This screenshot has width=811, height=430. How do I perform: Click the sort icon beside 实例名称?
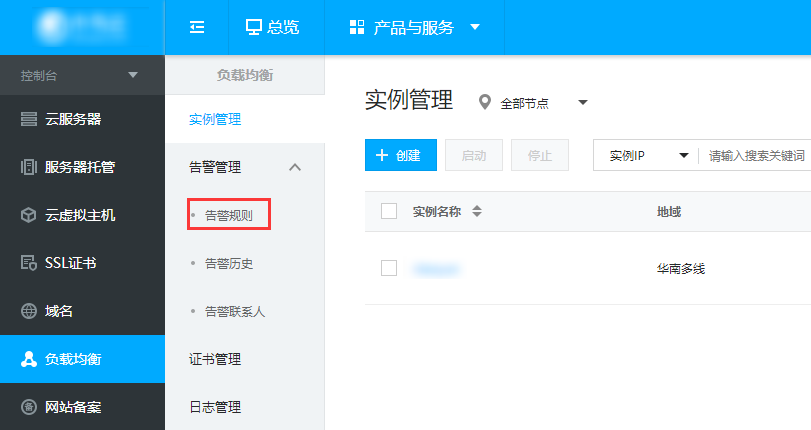click(477, 211)
